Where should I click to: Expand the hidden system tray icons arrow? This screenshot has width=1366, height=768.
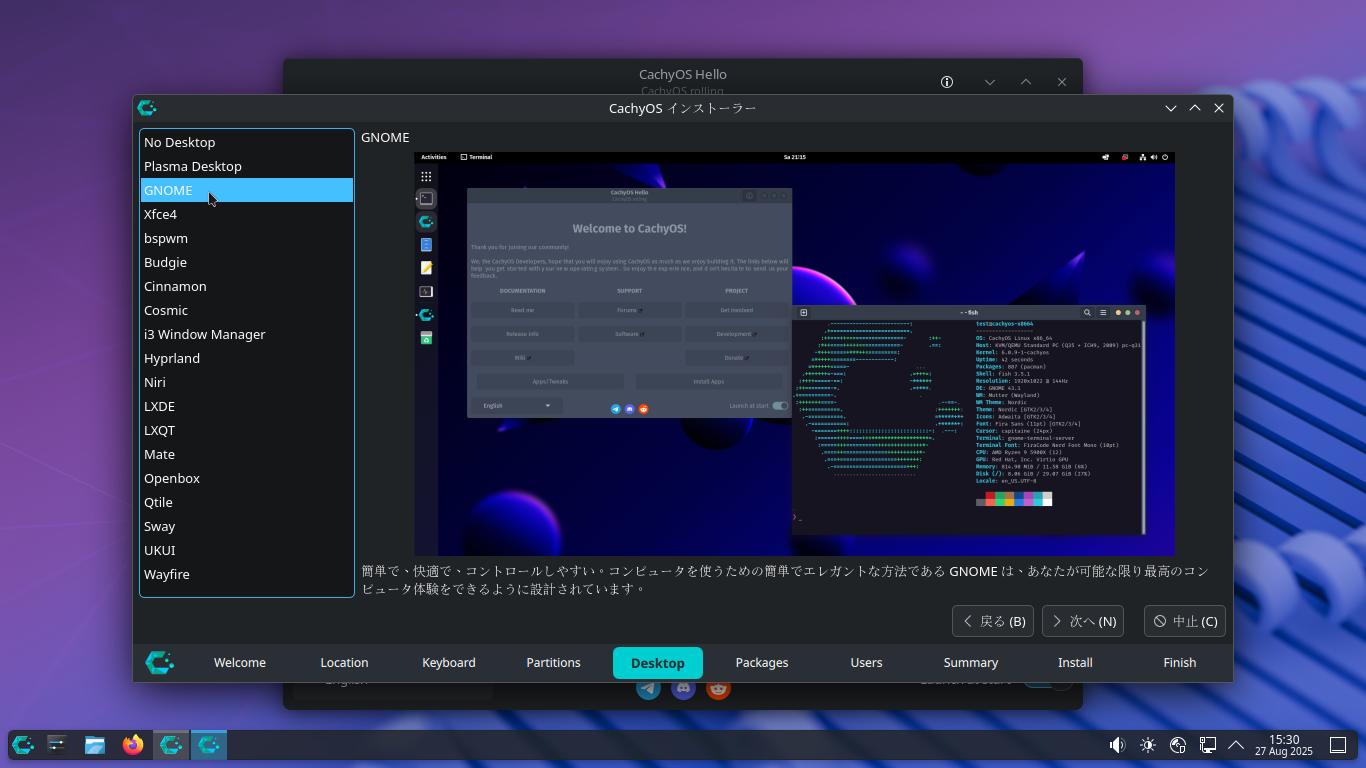pos(1235,745)
